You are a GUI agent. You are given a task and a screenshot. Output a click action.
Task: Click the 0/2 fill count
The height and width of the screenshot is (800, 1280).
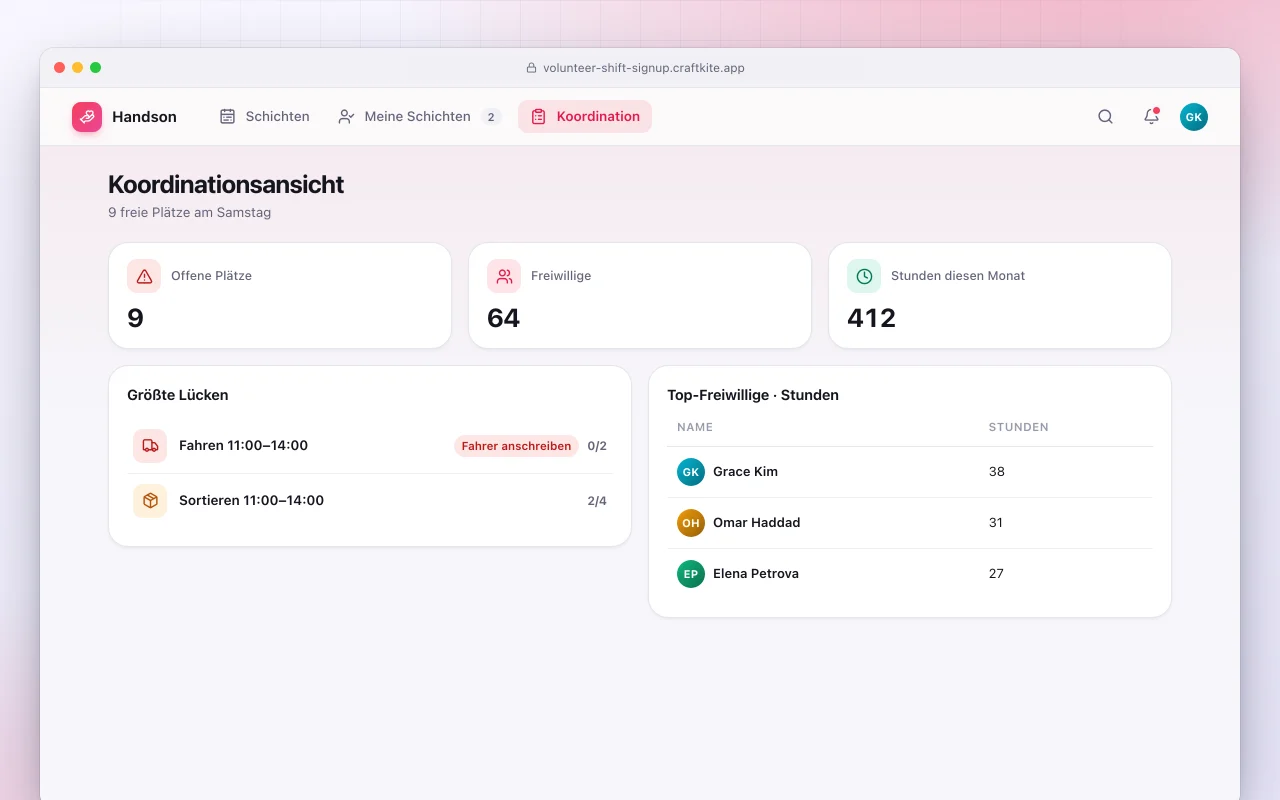597,446
